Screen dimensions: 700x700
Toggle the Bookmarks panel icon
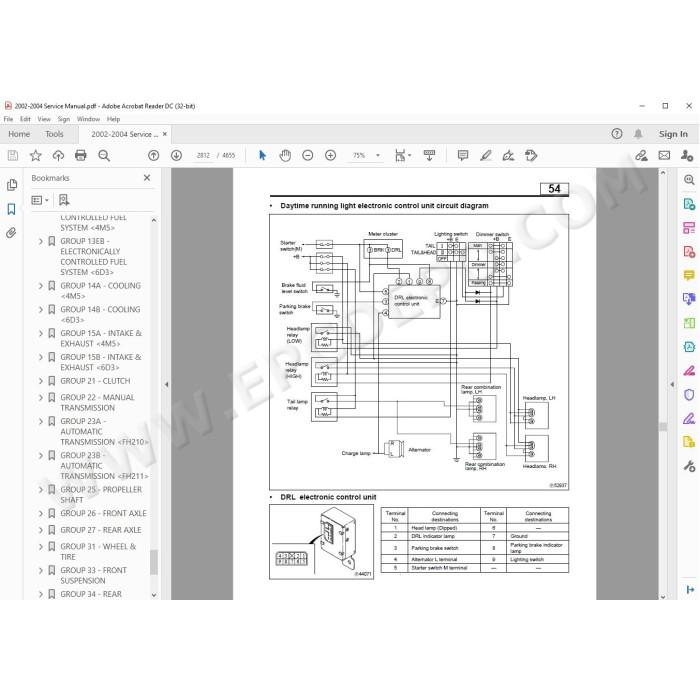pos(12,209)
